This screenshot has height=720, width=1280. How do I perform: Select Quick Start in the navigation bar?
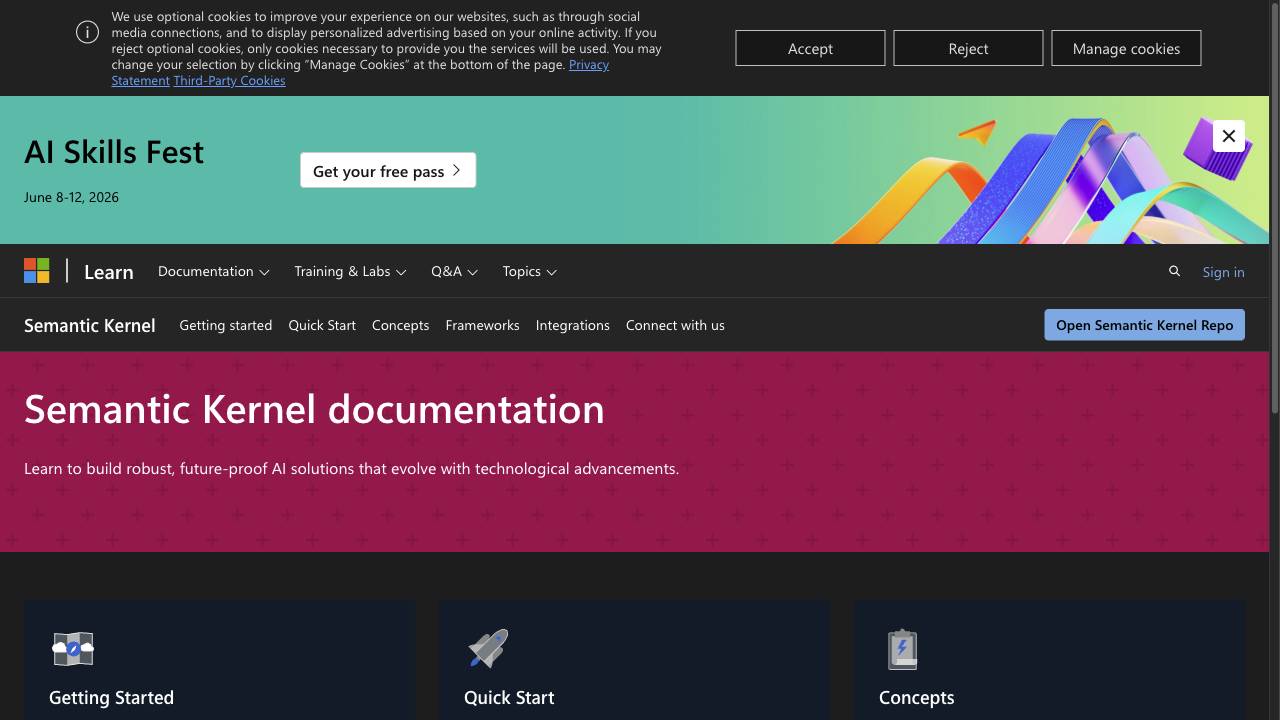click(x=322, y=325)
